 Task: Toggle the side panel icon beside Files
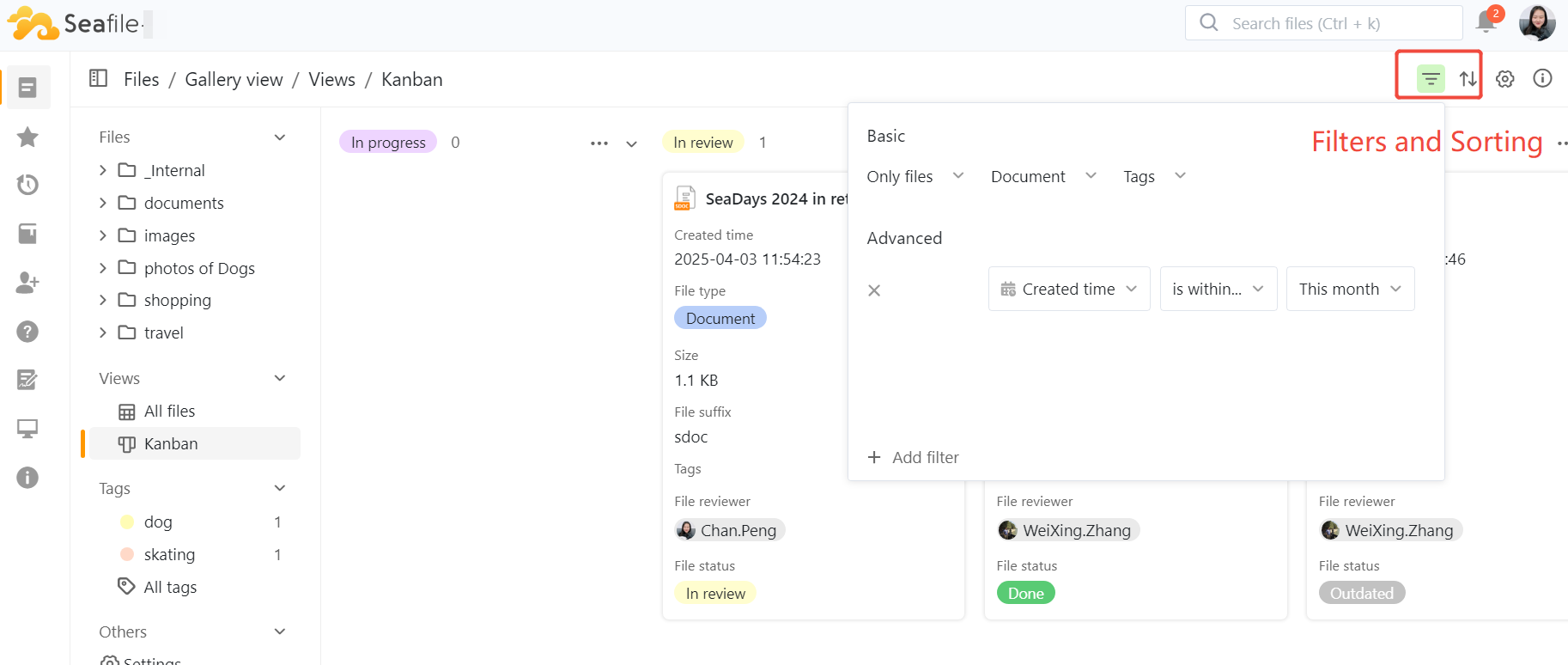pyautogui.click(x=99, y=79)
